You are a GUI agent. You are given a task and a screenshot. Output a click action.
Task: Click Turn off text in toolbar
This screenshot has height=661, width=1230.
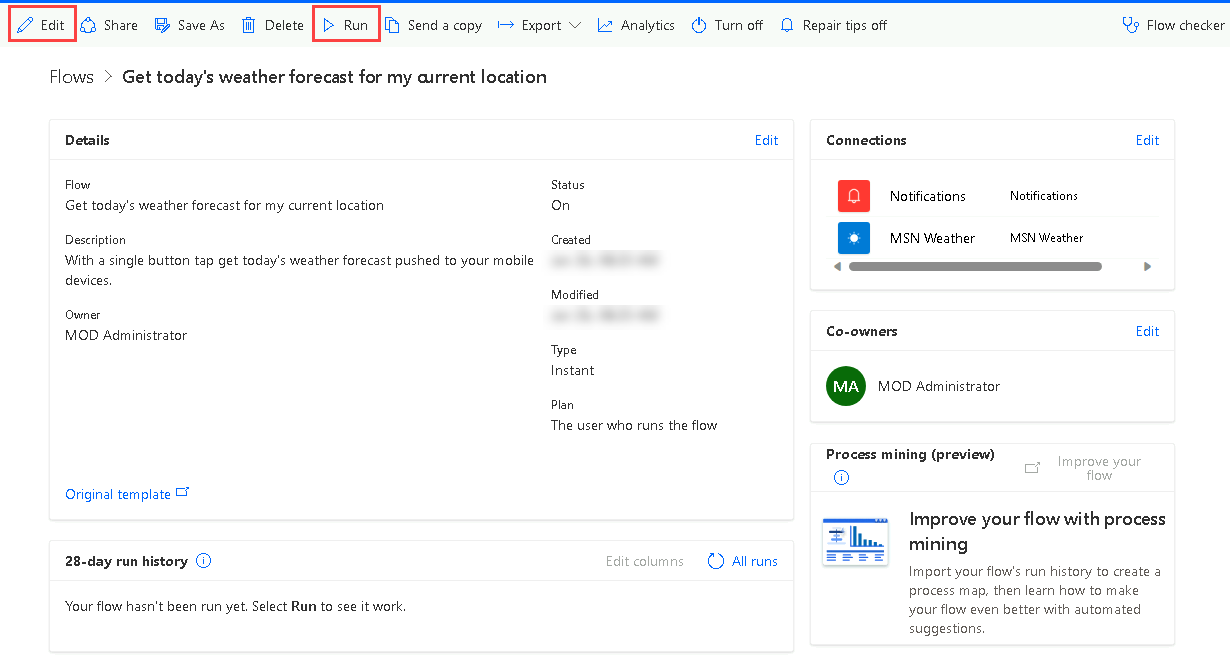[x=739, y=25]
